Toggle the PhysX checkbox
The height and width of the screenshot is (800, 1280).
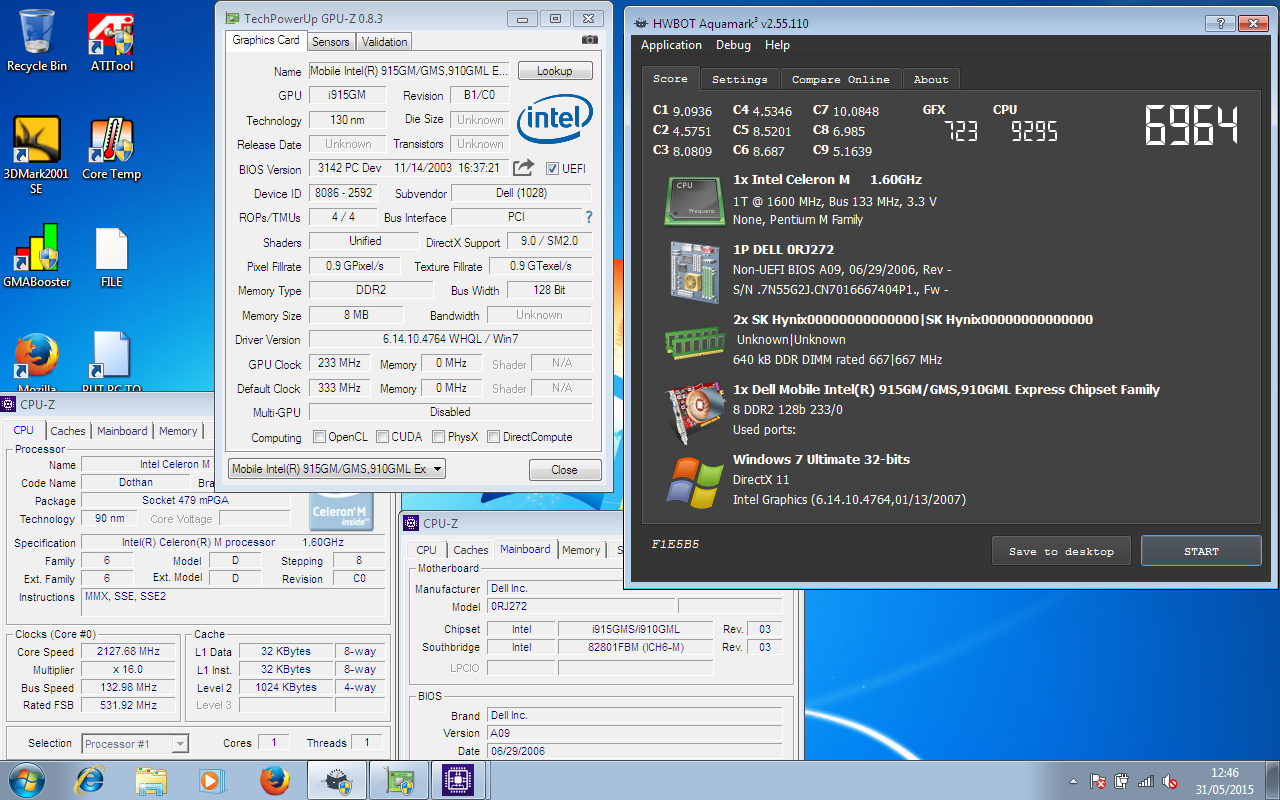coord(439,437)
